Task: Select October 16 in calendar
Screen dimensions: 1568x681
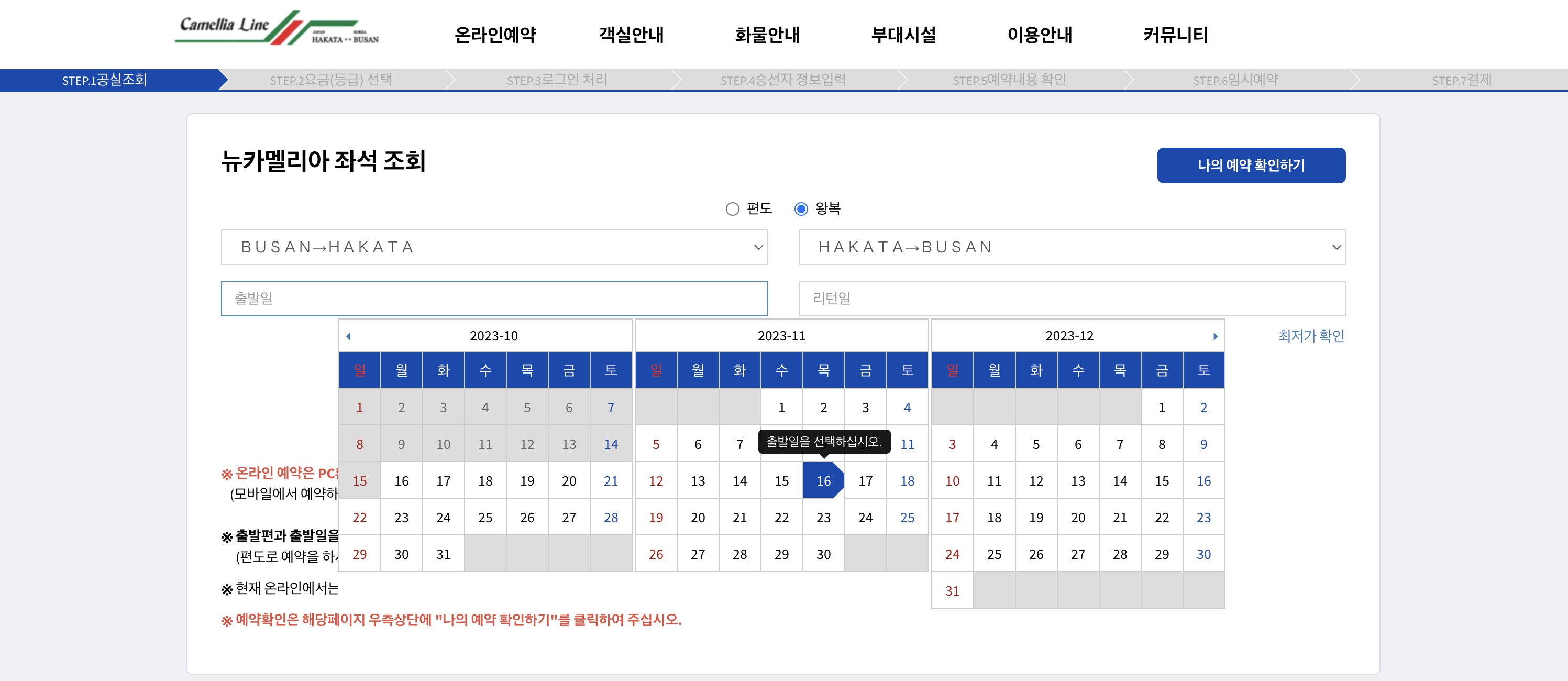Action: click(x=401, y=481)
